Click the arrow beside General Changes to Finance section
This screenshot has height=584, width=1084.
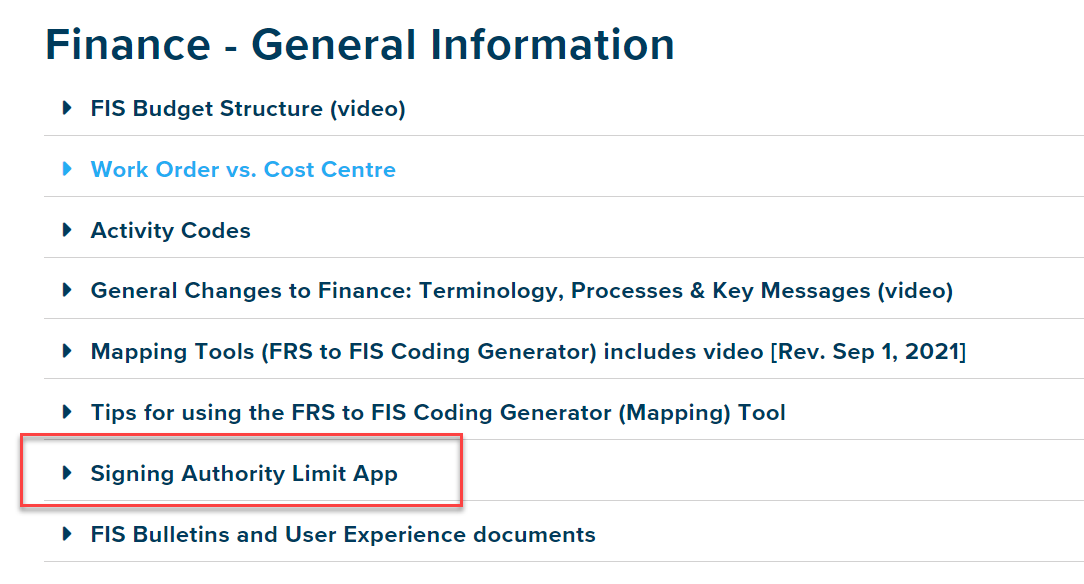[x=66, y=290]
